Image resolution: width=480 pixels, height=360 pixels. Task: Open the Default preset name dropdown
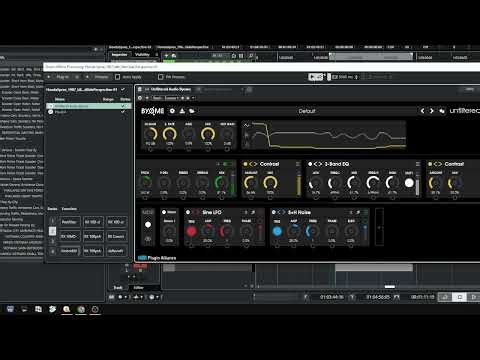point(307,111)
